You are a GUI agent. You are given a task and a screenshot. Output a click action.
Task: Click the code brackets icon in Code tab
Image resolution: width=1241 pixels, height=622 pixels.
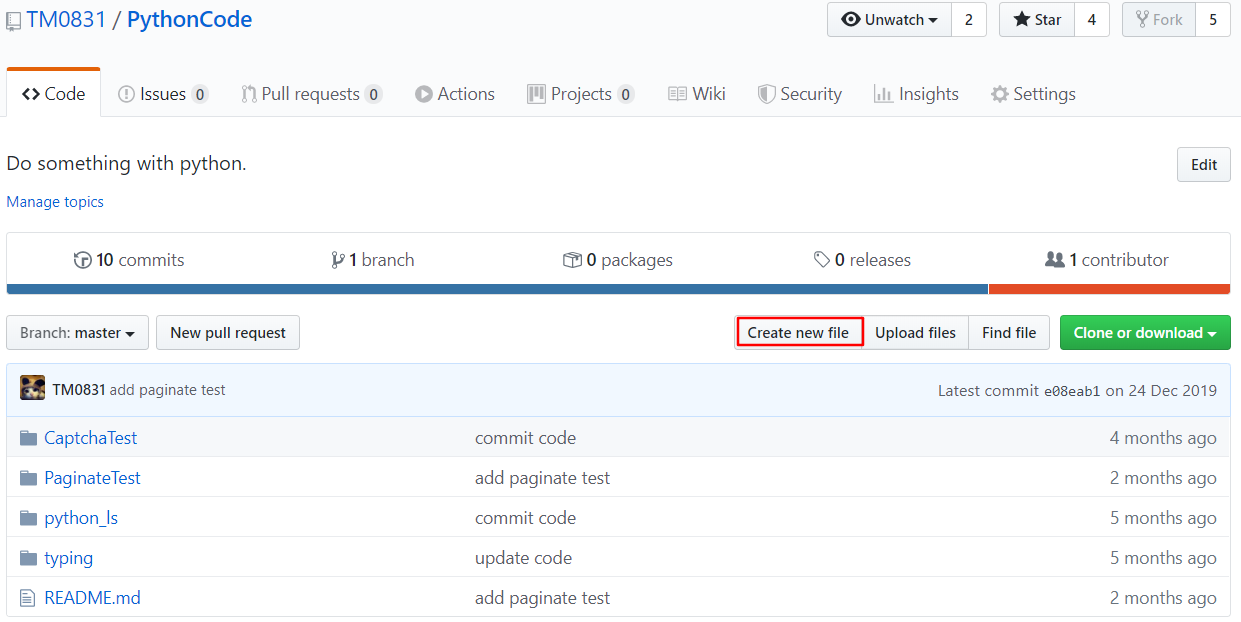click(31, 94)
